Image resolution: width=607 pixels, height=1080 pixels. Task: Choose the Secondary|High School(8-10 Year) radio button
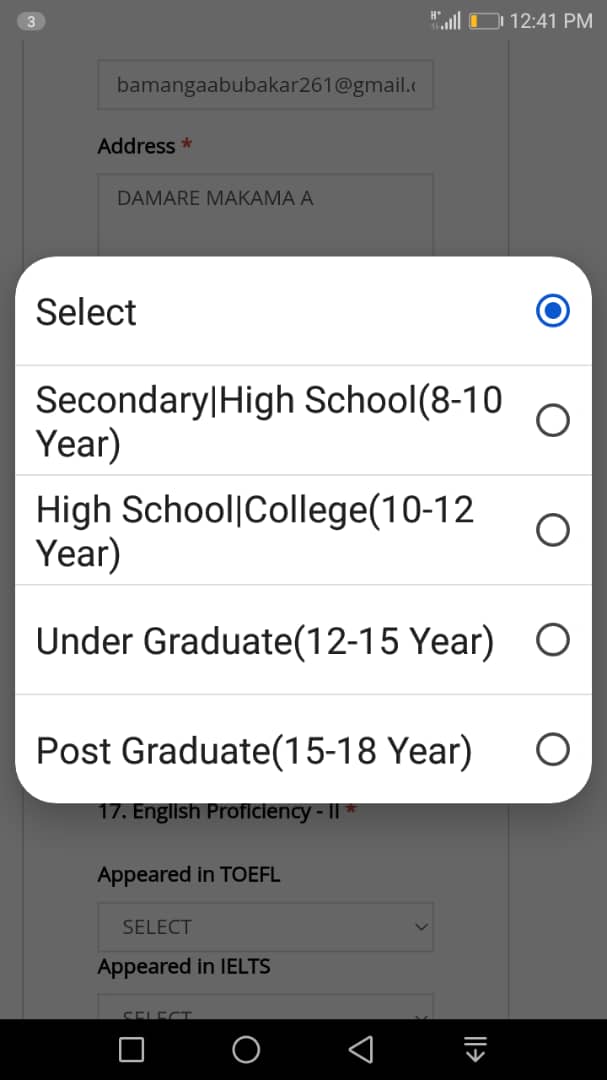click(x=553, y=421)
